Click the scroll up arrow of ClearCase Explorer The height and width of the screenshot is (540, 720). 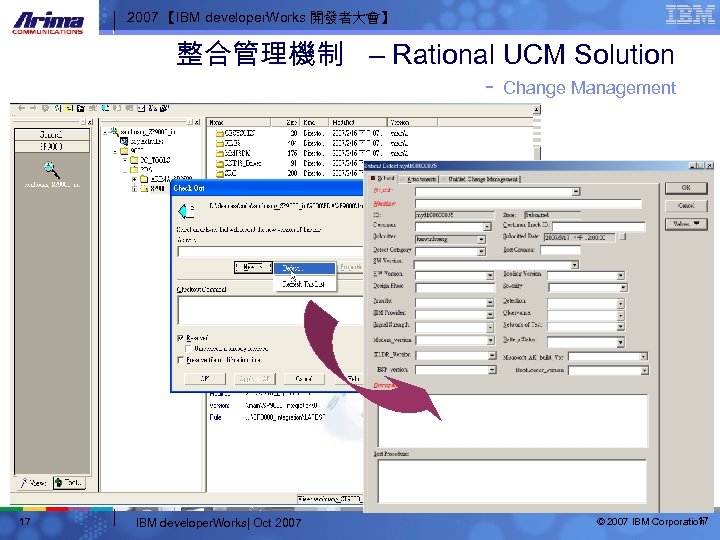pos(536,109)
